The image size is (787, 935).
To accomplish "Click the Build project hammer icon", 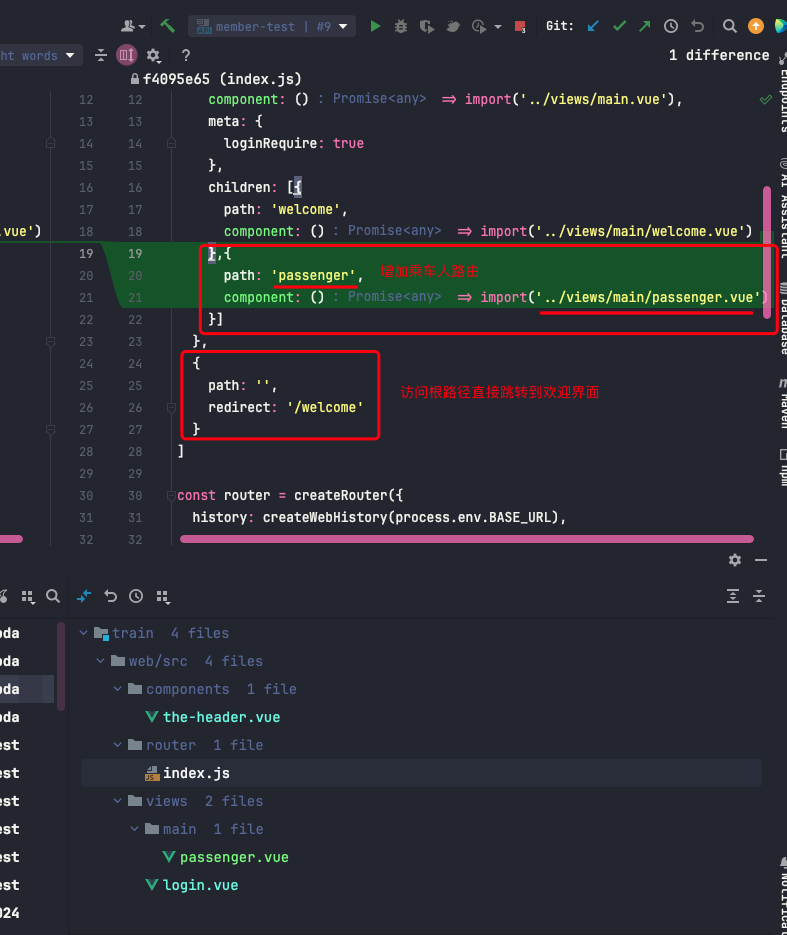I will (x=168, y=26).
